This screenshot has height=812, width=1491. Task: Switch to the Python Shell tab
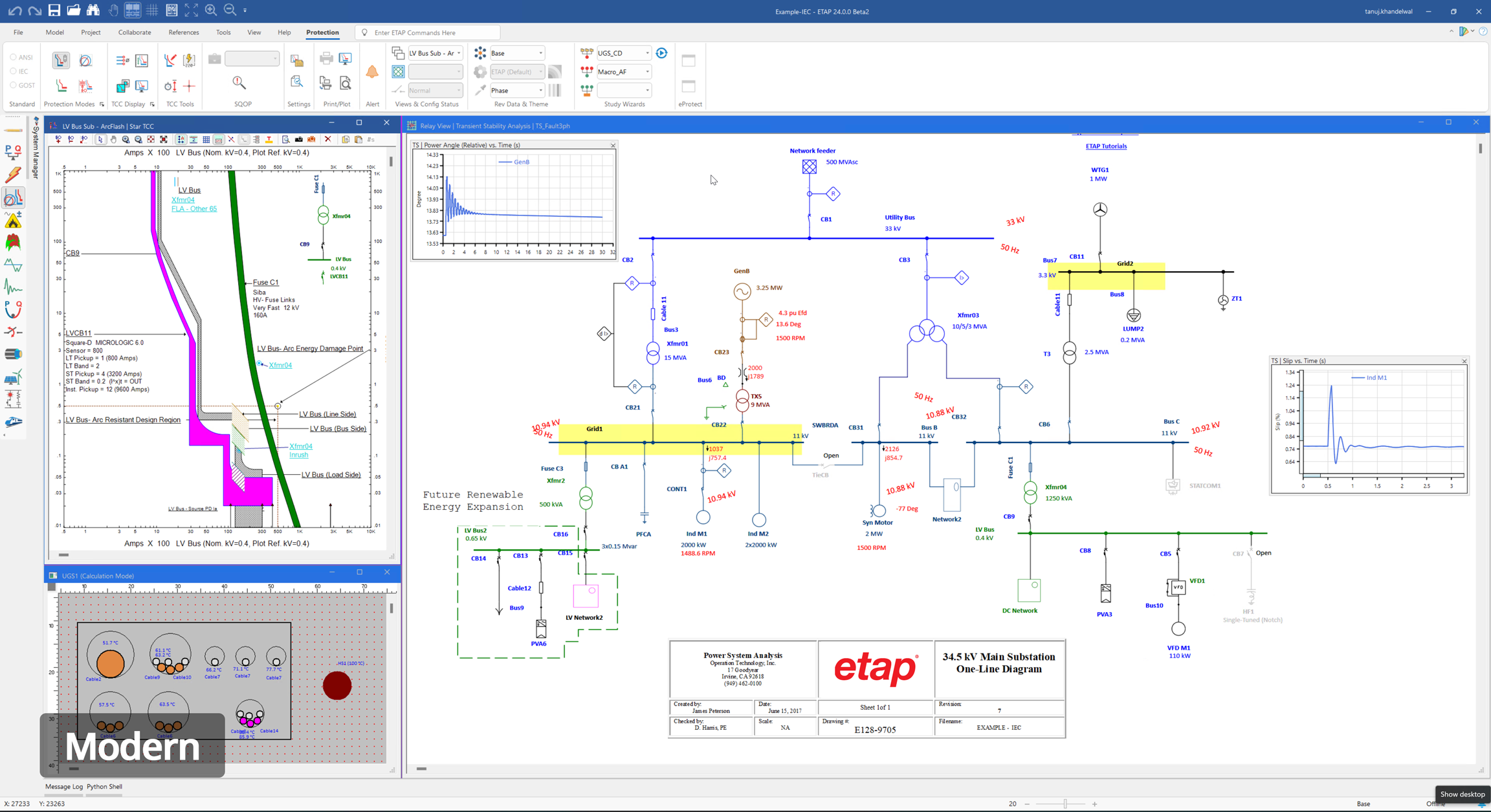pos(104,787)
